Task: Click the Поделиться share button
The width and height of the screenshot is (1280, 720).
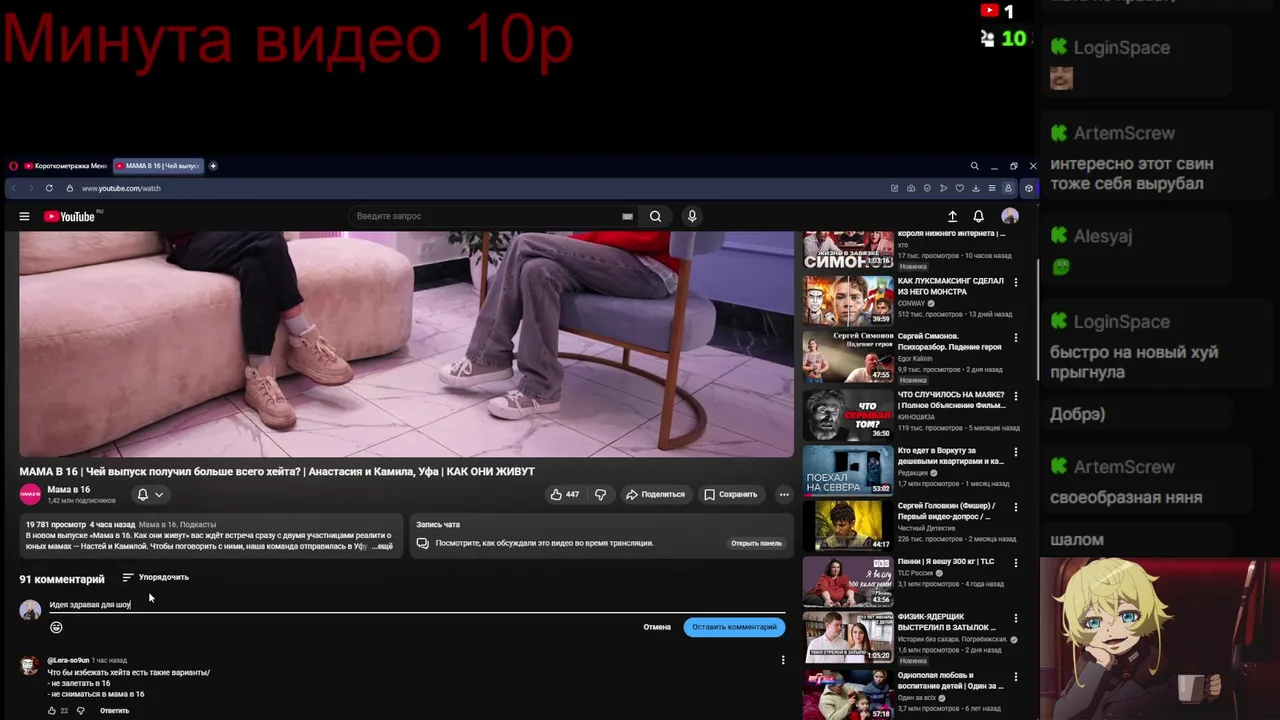Action: [655, 494]
